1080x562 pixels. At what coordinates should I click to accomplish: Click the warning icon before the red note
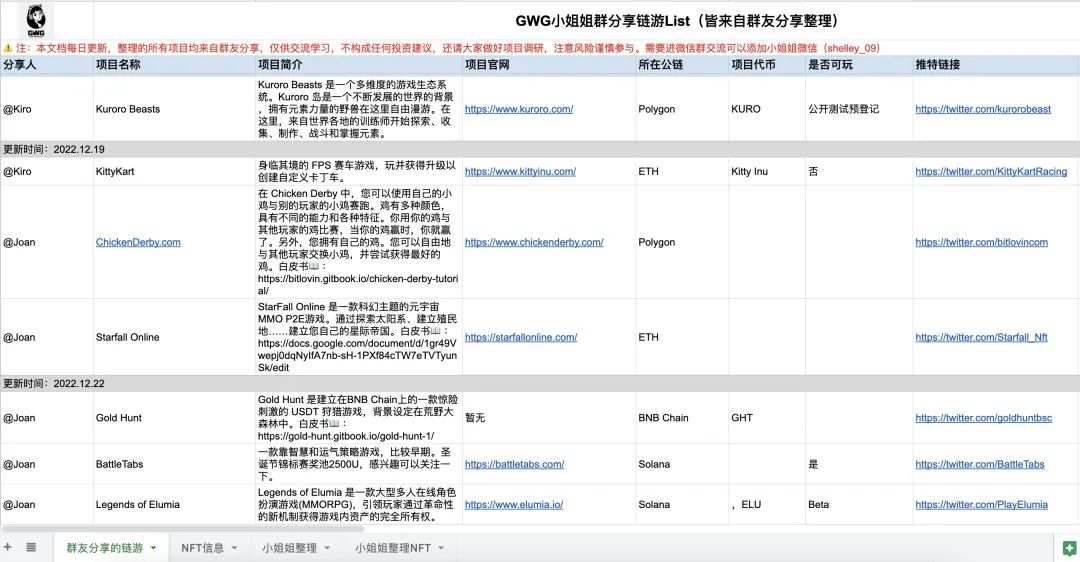coord(8,48)
